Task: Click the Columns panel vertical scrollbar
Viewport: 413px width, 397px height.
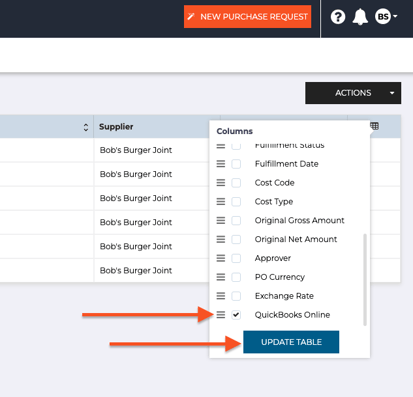Action: click(x=365, y=280)
